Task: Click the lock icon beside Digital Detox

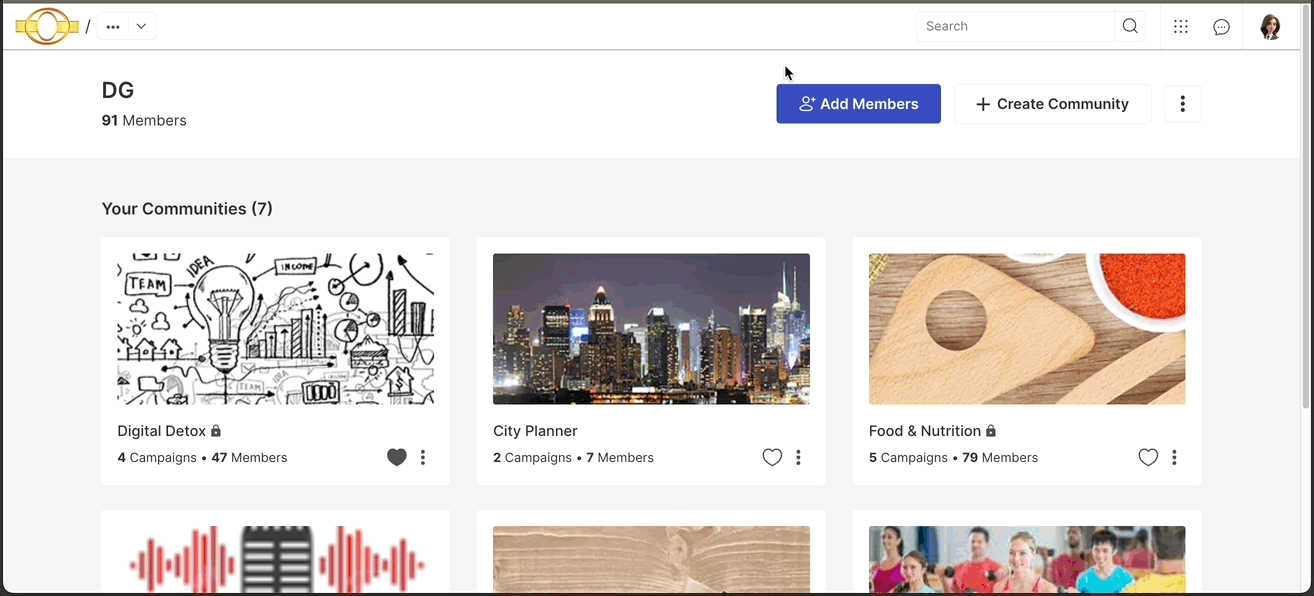Action: click(x=216, y=431)
